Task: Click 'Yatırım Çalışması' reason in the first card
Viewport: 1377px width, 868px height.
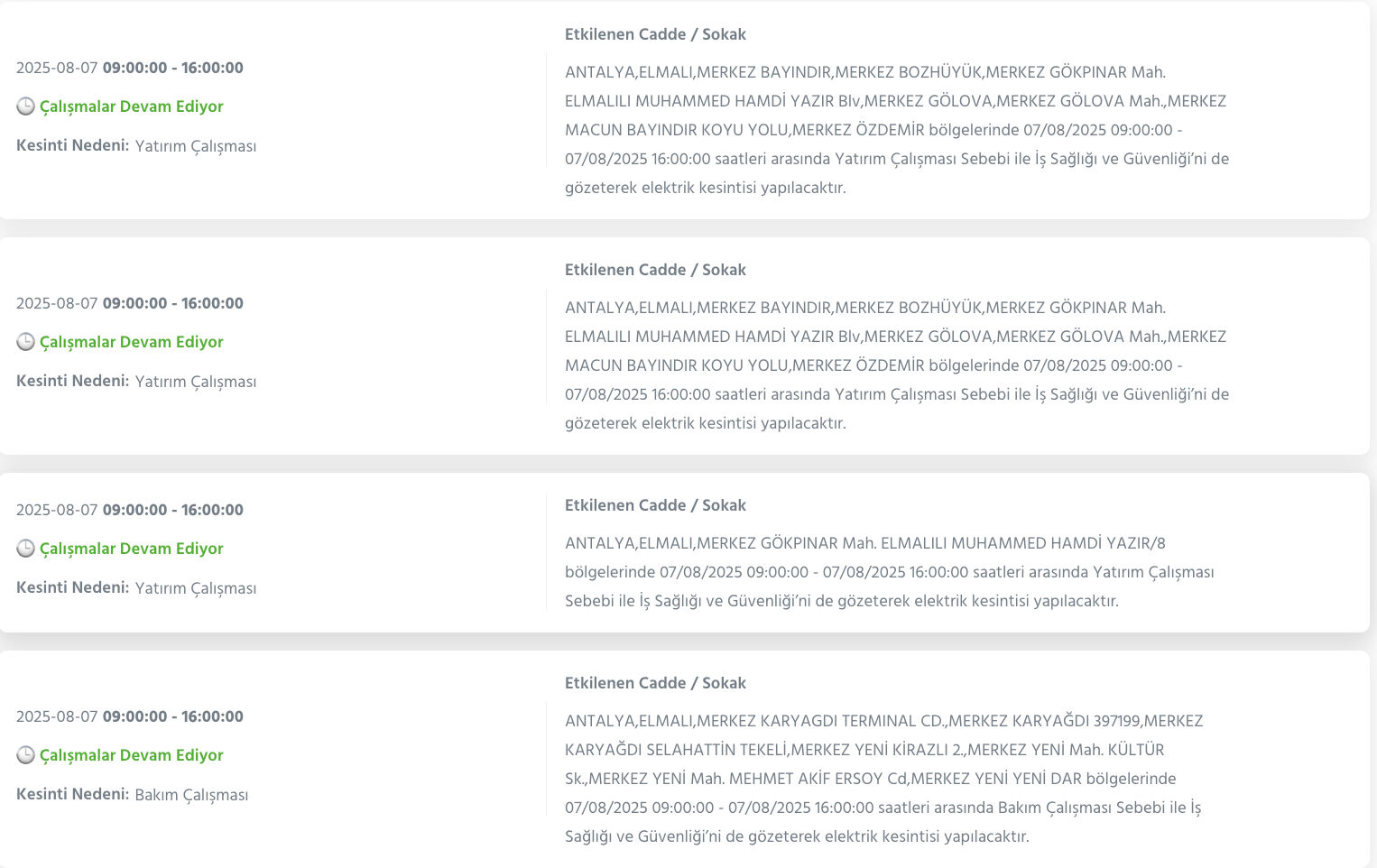Action: [x=196, y=146]
